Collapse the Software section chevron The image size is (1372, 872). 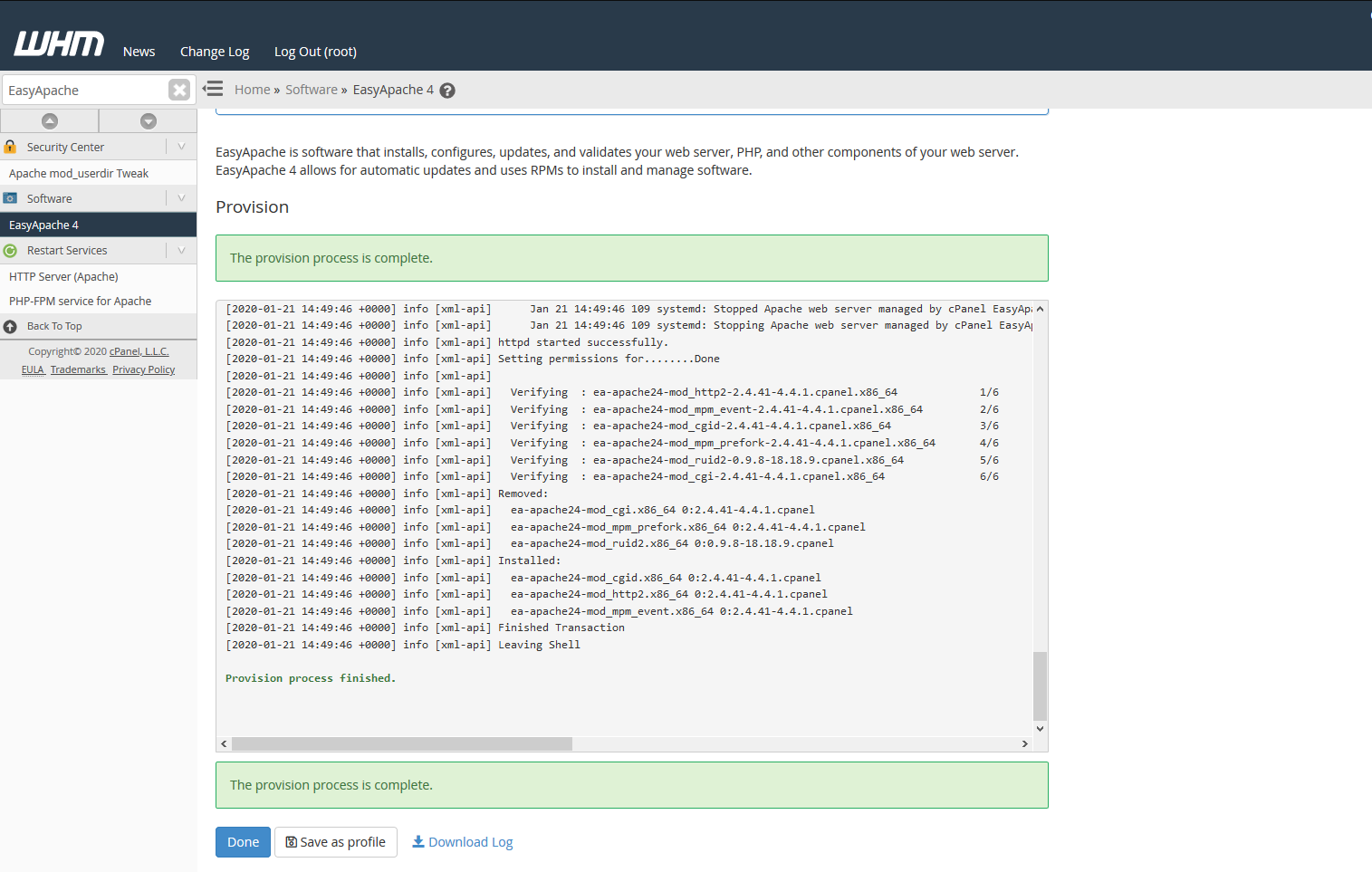(x=181, y=198)
